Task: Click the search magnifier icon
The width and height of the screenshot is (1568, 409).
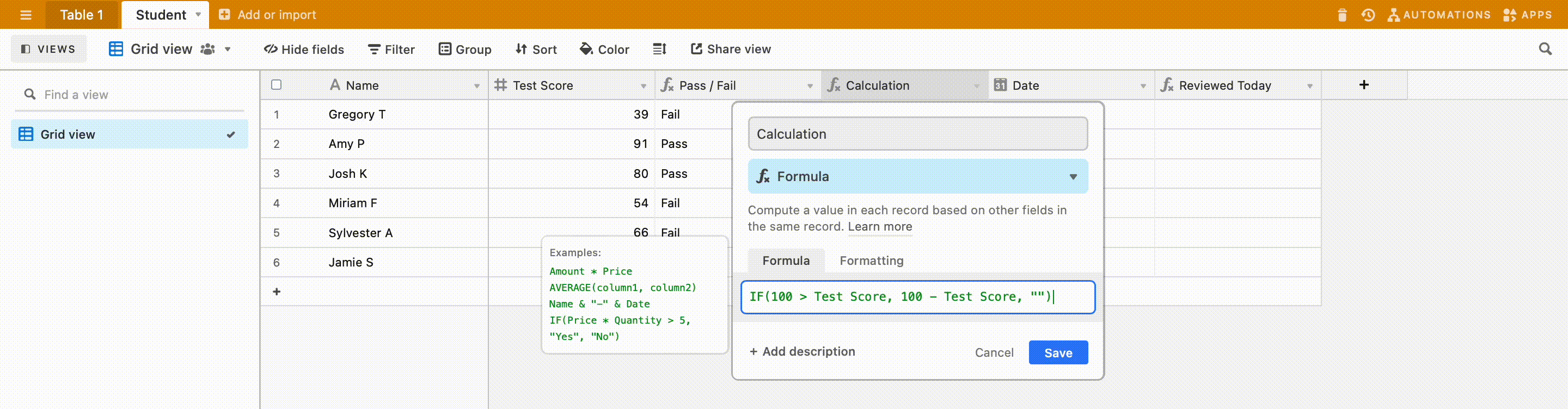Action: 1545,48
